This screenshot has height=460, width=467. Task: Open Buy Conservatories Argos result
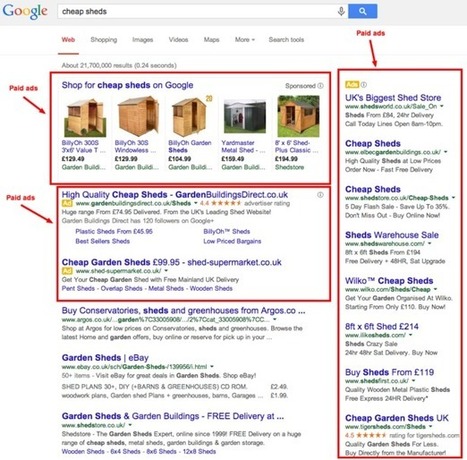click(183, 311)
